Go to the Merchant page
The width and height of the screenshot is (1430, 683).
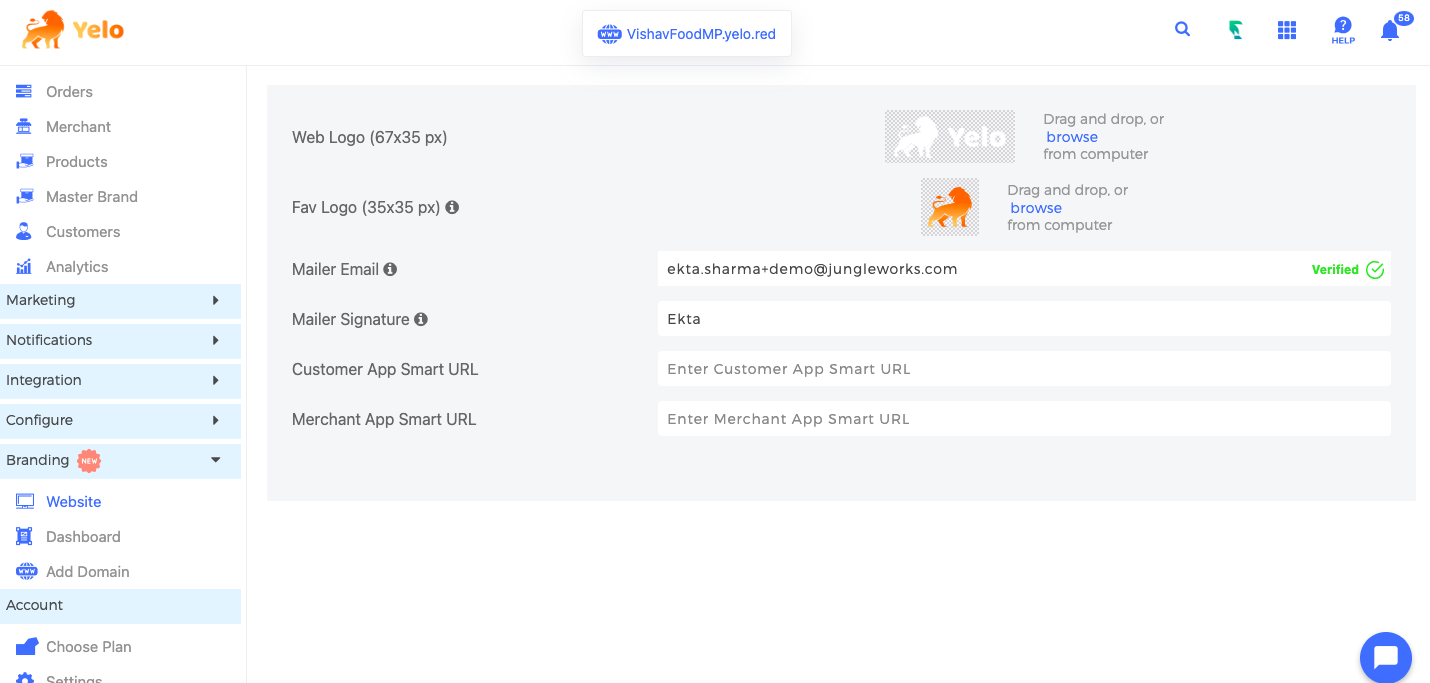click(x=78, y=126)
